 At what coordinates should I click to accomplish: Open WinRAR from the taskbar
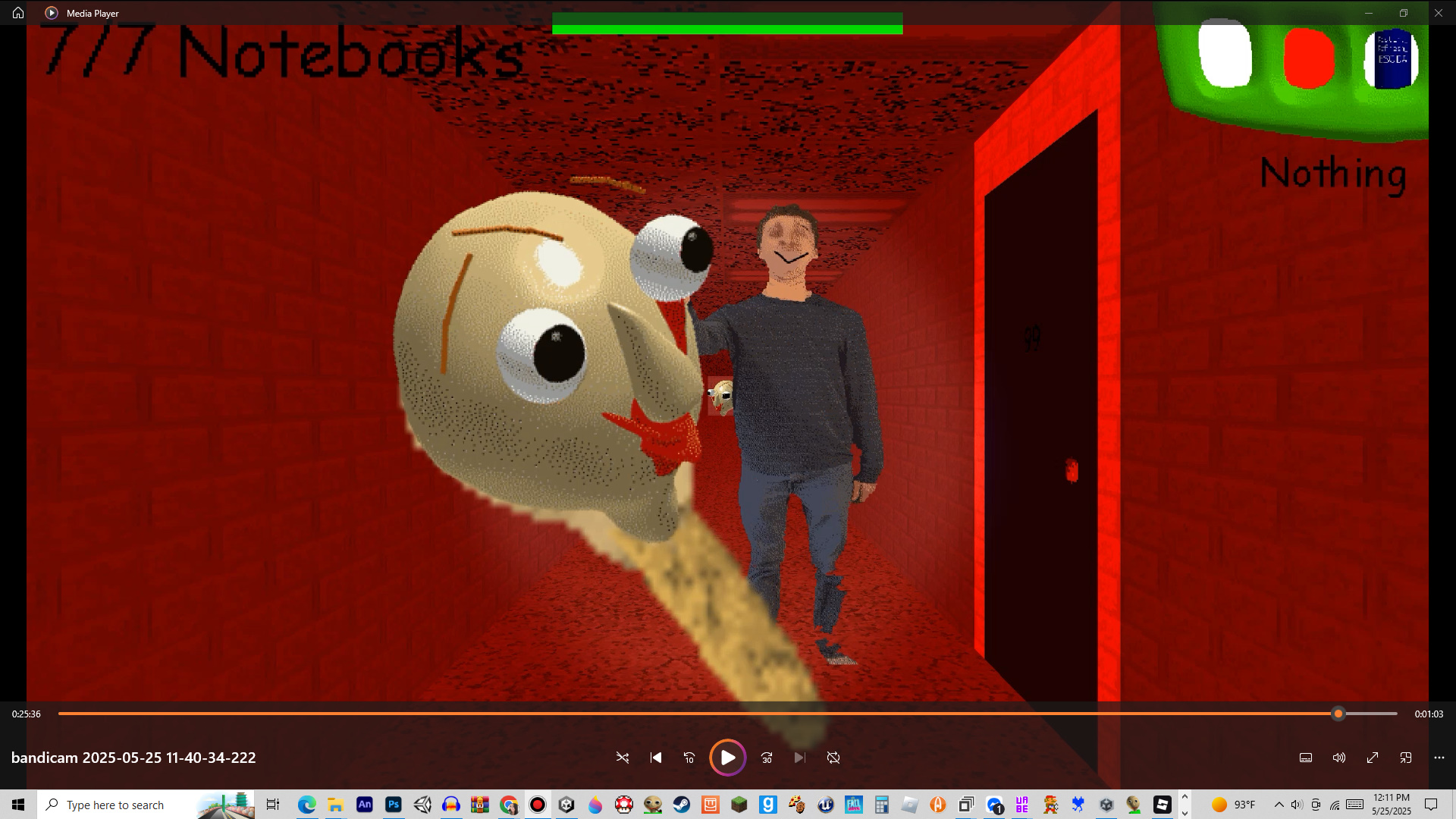click(x=480, y=805)
